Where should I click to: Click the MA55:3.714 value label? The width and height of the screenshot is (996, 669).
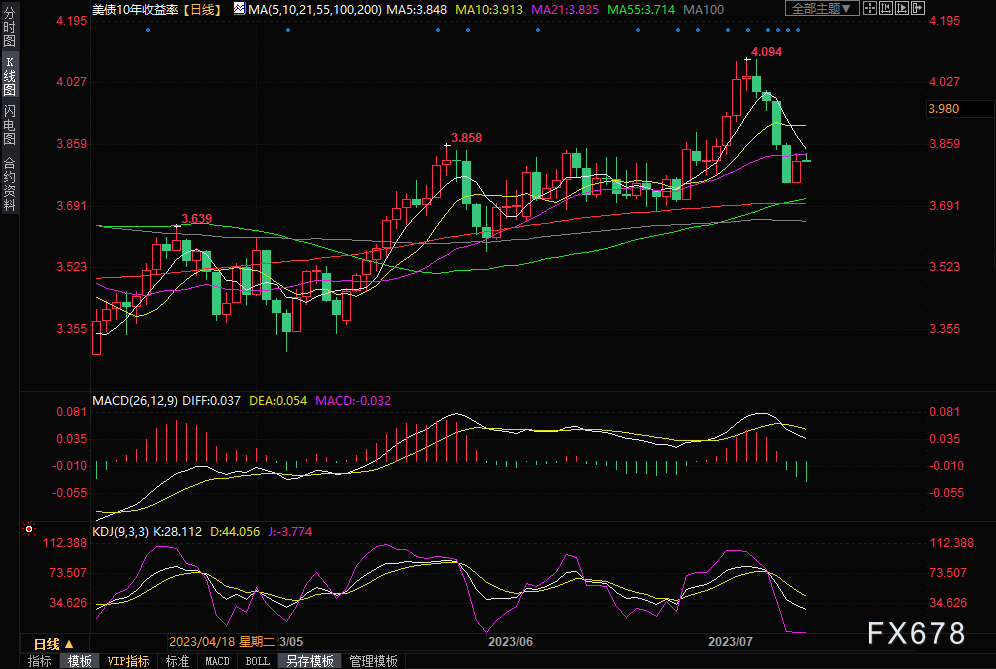click(x=641, y=10)
